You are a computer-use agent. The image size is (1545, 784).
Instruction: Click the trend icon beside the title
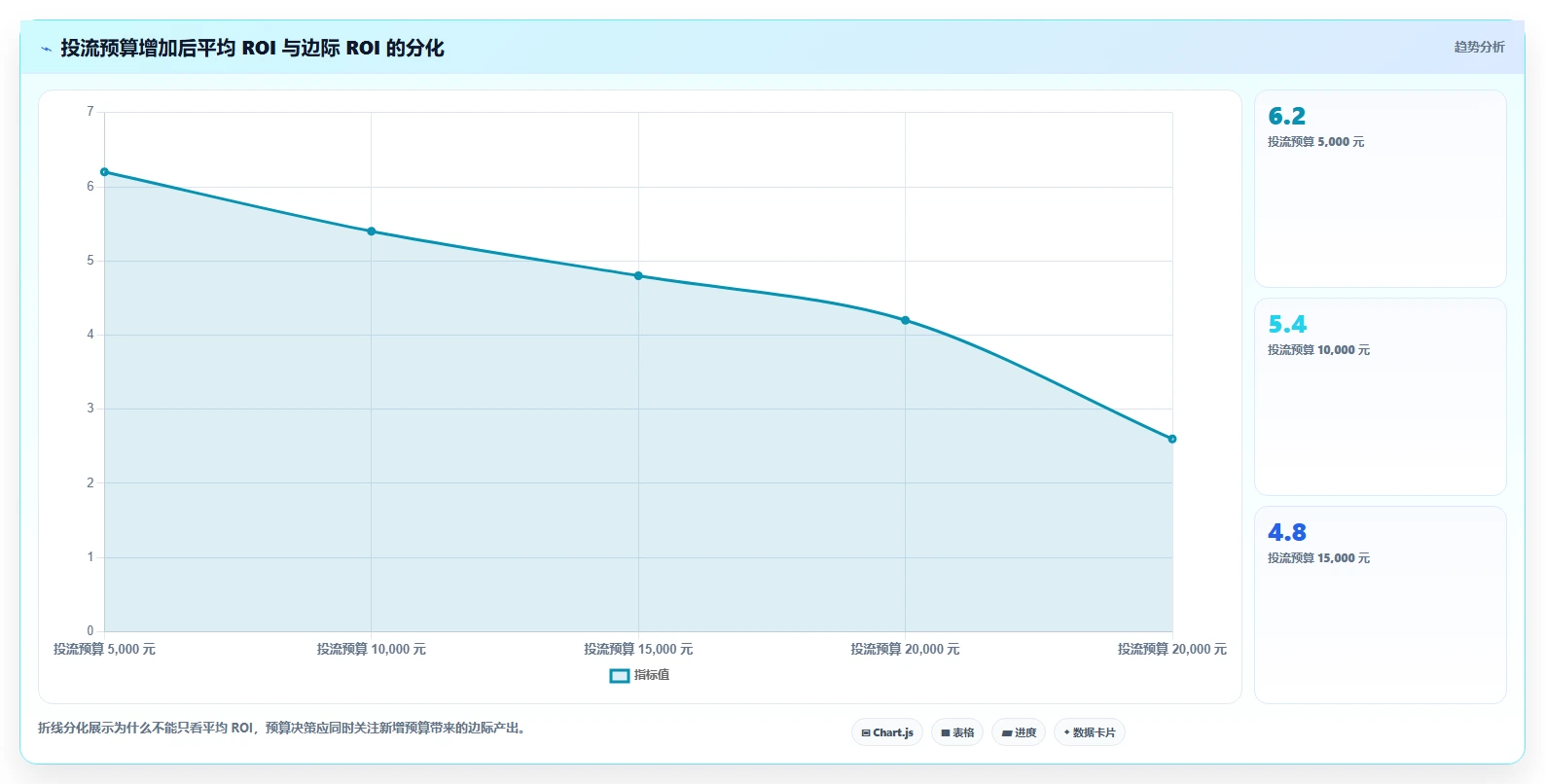click(x=46, y=49)
